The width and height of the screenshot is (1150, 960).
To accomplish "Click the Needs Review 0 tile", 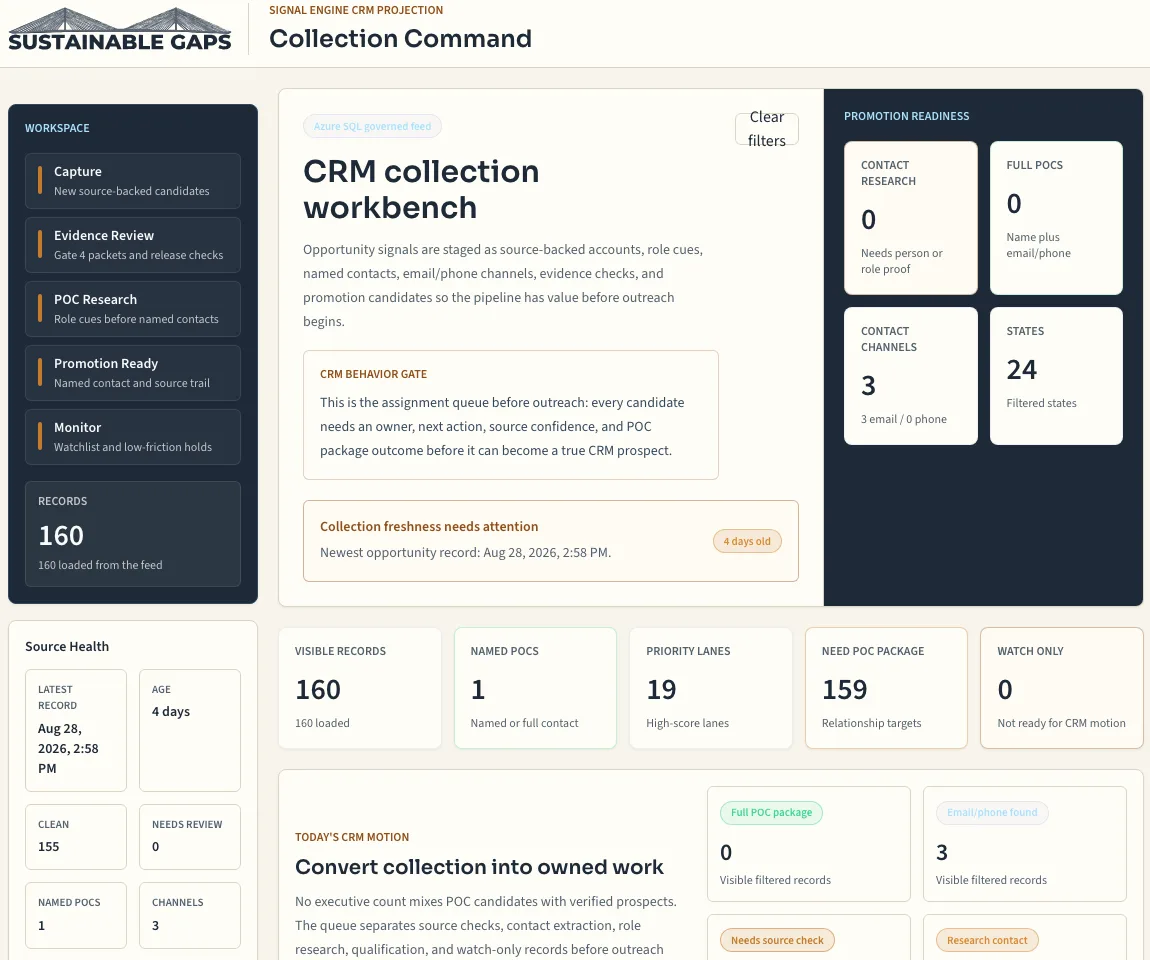I will [190, 837].
